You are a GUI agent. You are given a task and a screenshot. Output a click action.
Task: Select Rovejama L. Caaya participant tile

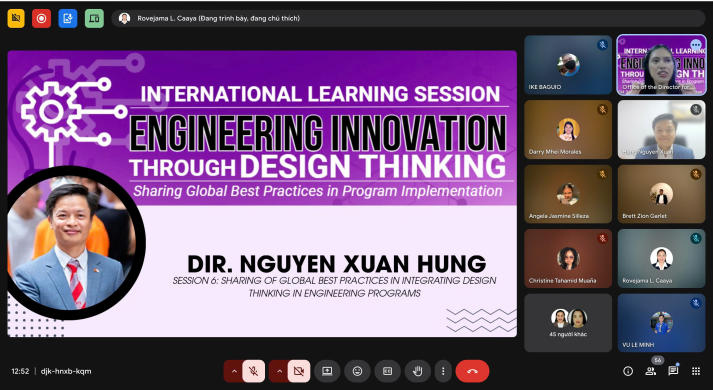(662, 259)
